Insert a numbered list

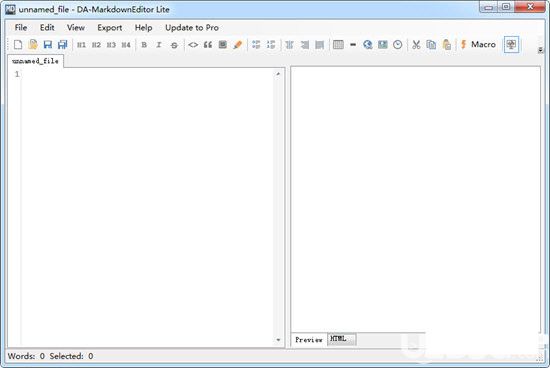pyautogui.click(x=271, y=45)
